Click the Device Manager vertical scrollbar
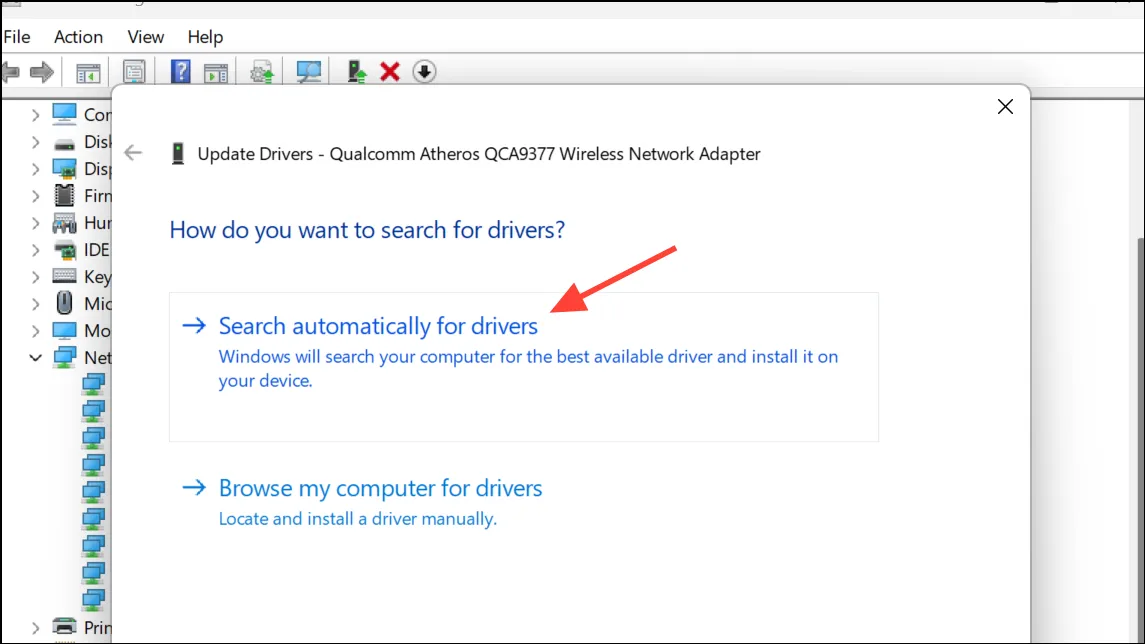The image size is (1145, 644). [x=1141, y=440]
